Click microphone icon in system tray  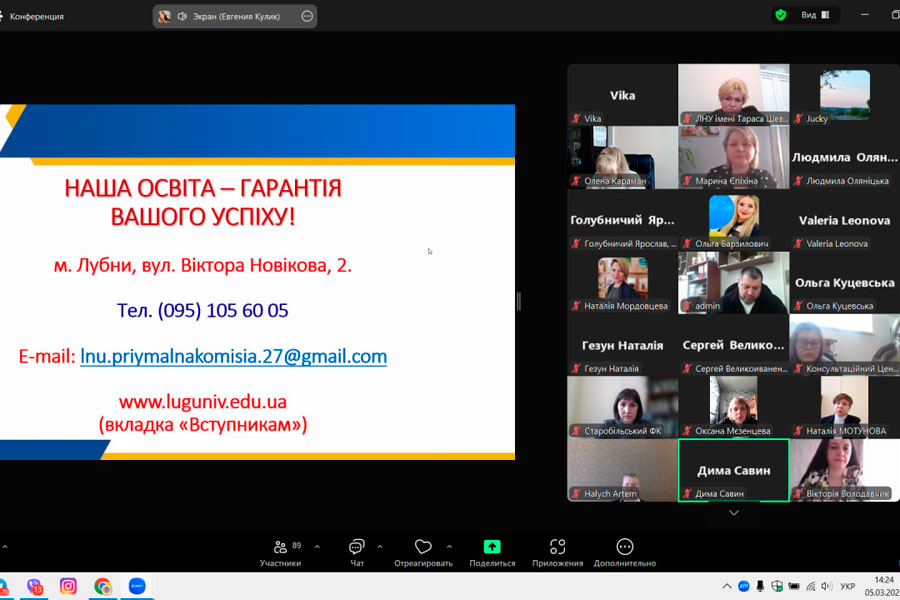tap(760, 586)
